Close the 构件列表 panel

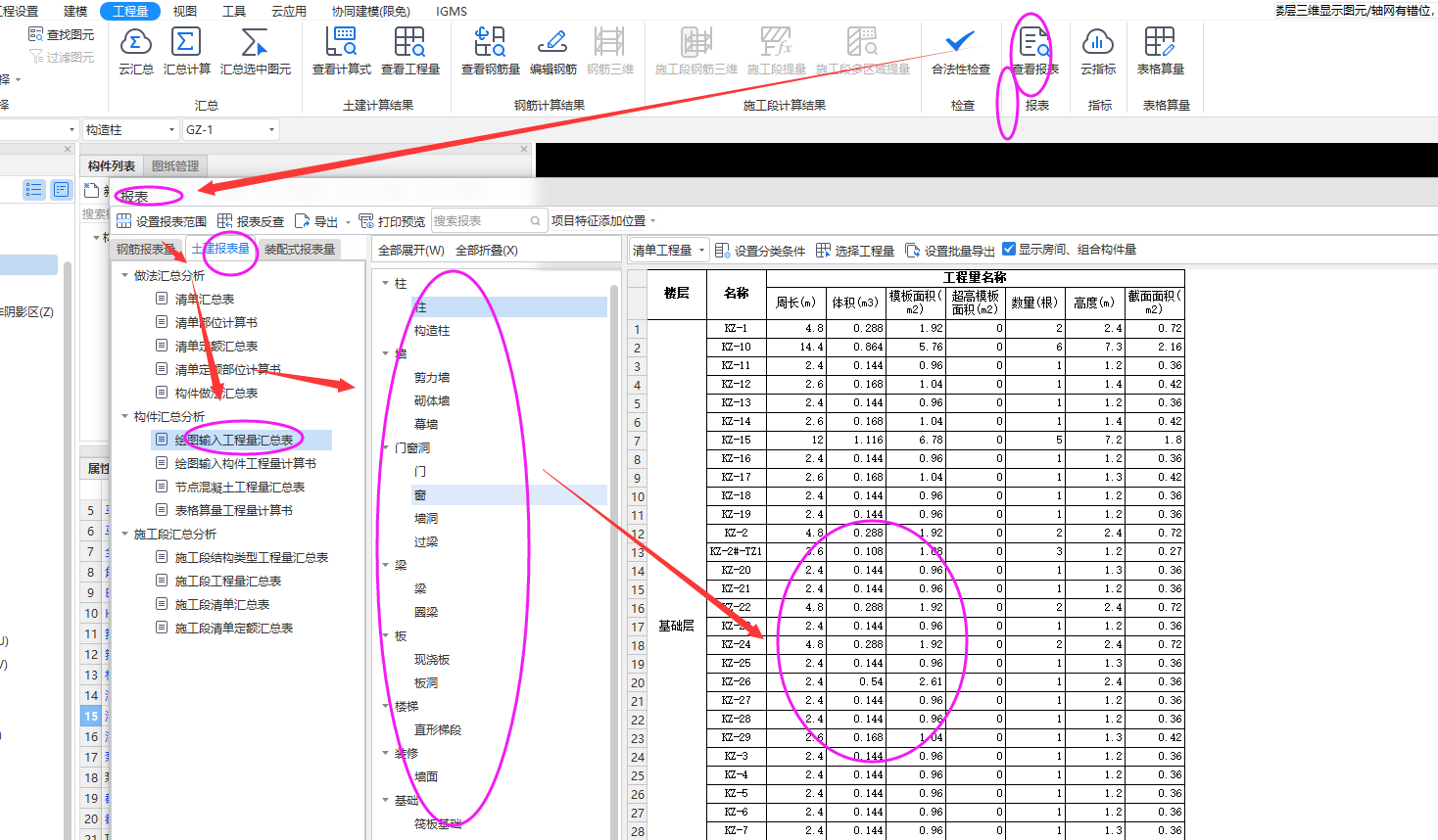pos(524,149)
